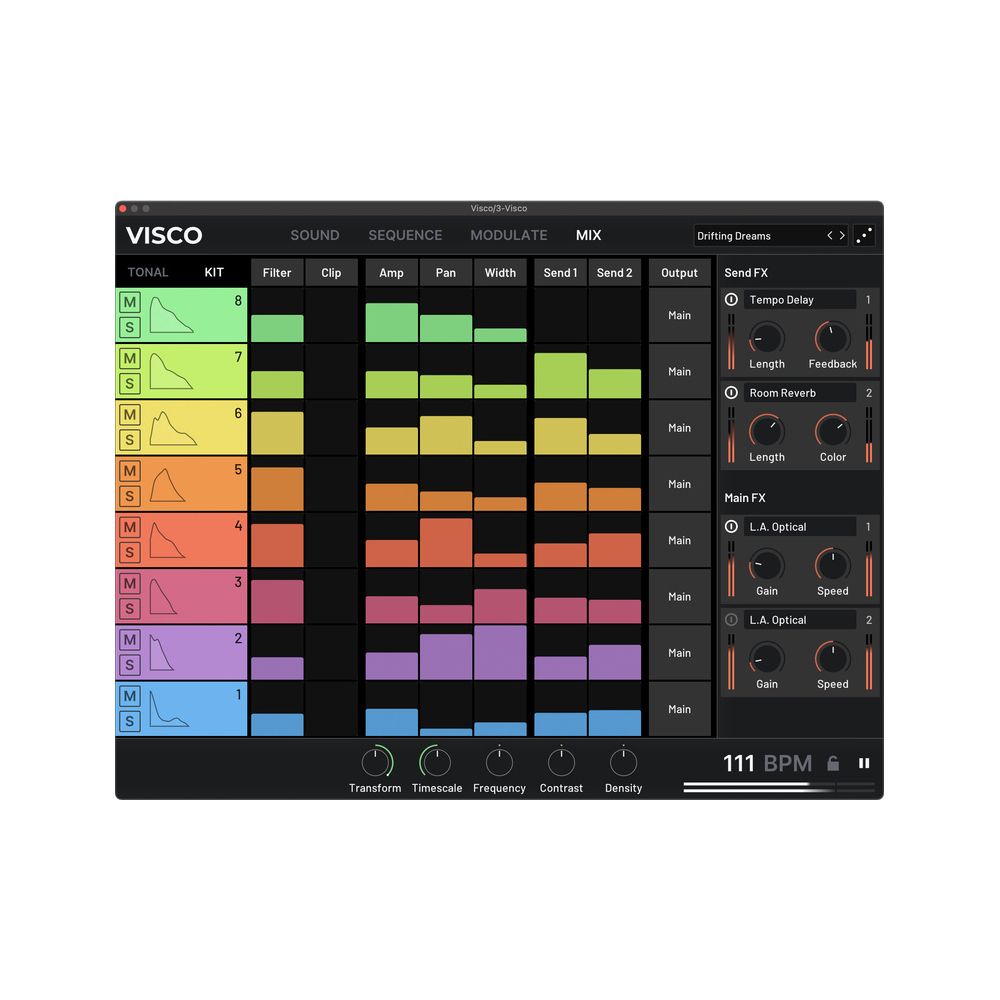
Task: Click the Transform knob
Action: click(375, 763)
